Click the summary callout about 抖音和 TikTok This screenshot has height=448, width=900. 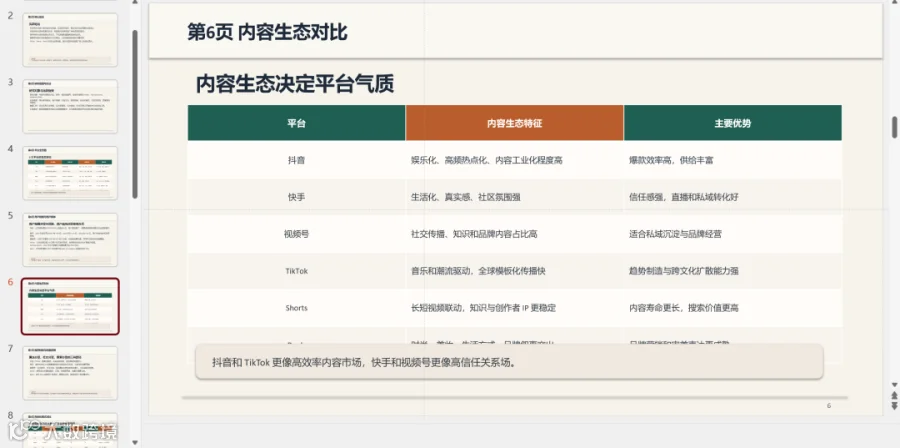click(509, 362)
